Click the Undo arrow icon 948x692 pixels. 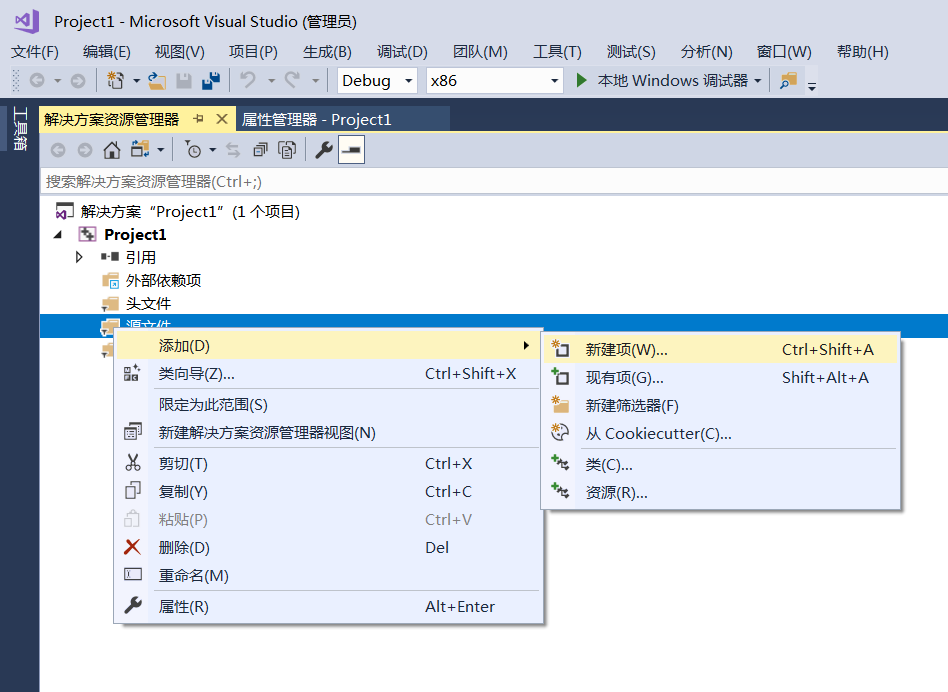tap(248, 80)
